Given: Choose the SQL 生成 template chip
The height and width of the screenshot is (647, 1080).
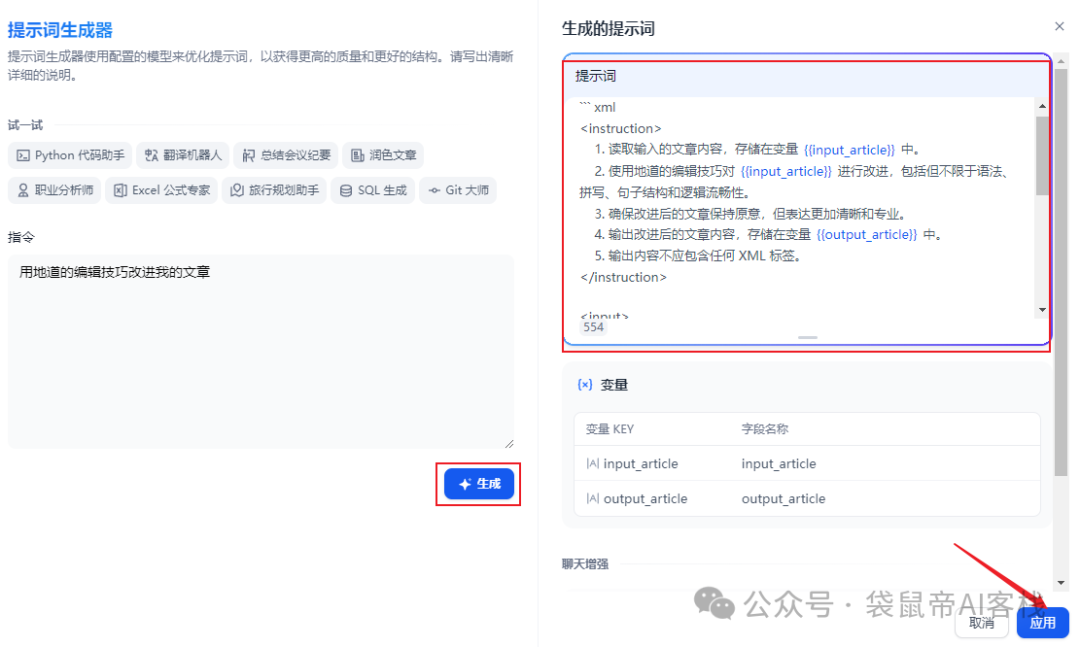Looking at the screenshot, I should [373, 190].
